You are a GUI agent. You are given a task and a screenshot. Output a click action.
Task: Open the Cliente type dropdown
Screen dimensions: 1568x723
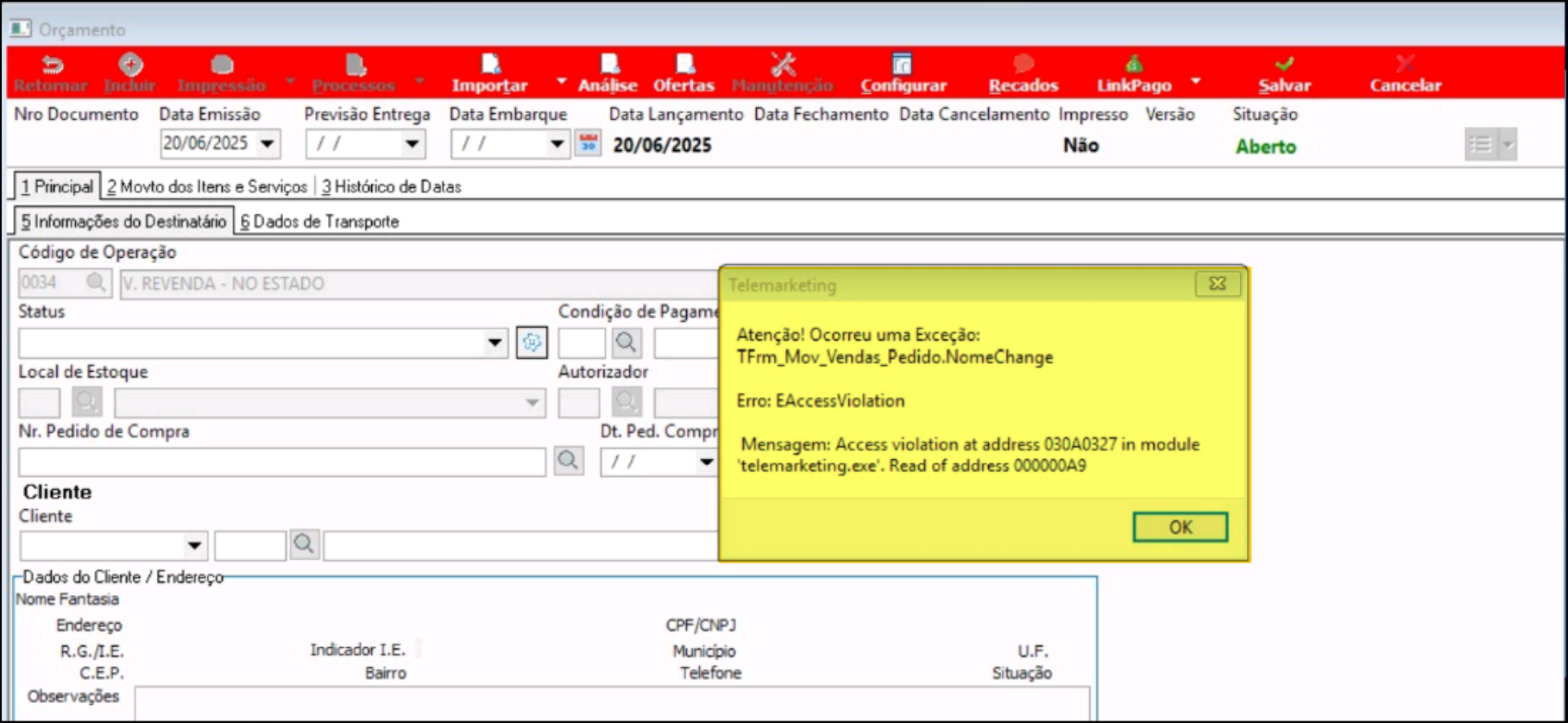click(195, 545)
